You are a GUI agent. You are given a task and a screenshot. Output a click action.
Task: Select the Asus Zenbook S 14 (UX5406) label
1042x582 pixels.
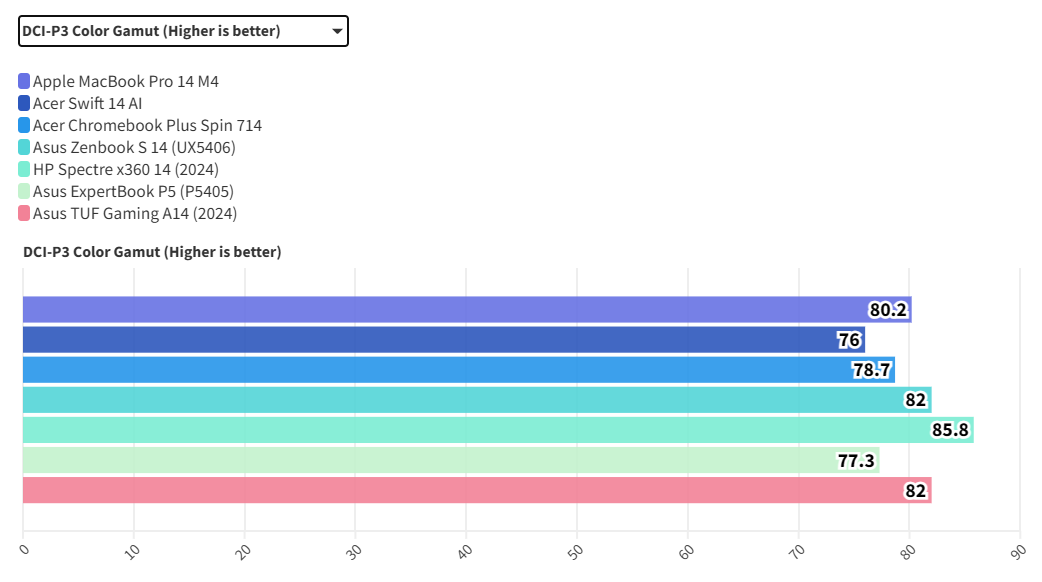[x=134, y=147]
